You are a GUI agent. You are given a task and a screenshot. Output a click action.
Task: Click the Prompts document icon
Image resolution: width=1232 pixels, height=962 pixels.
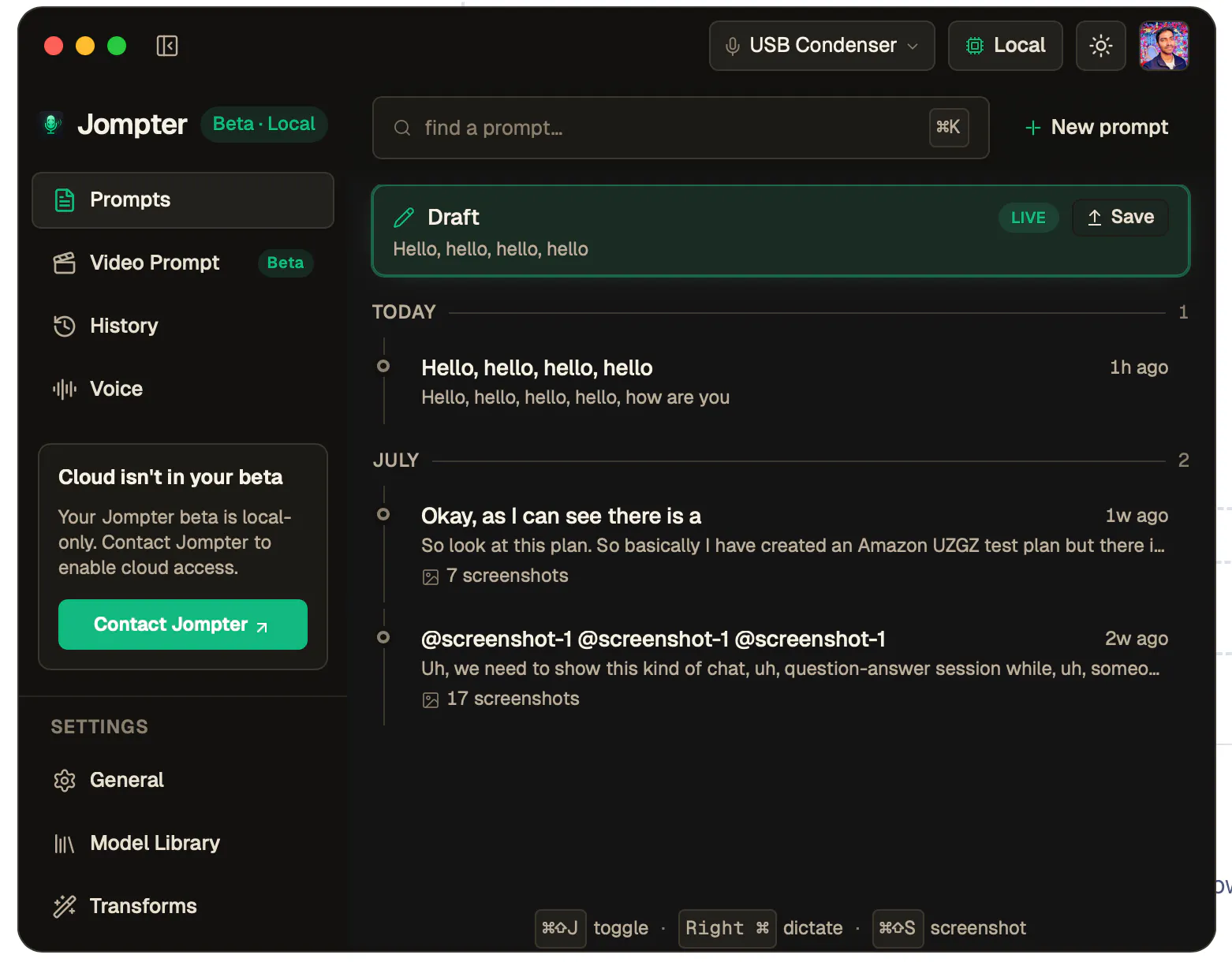(65, 200)
